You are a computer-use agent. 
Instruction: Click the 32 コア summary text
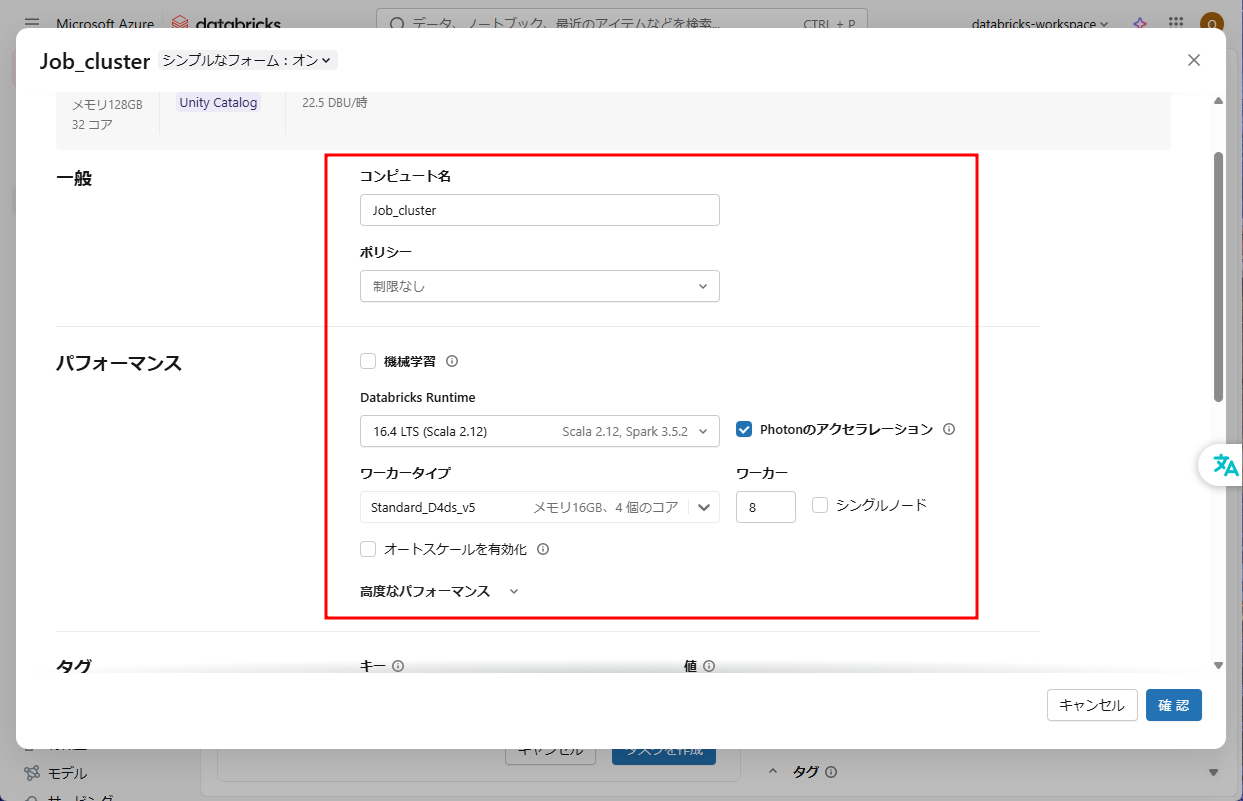[92, 125]
